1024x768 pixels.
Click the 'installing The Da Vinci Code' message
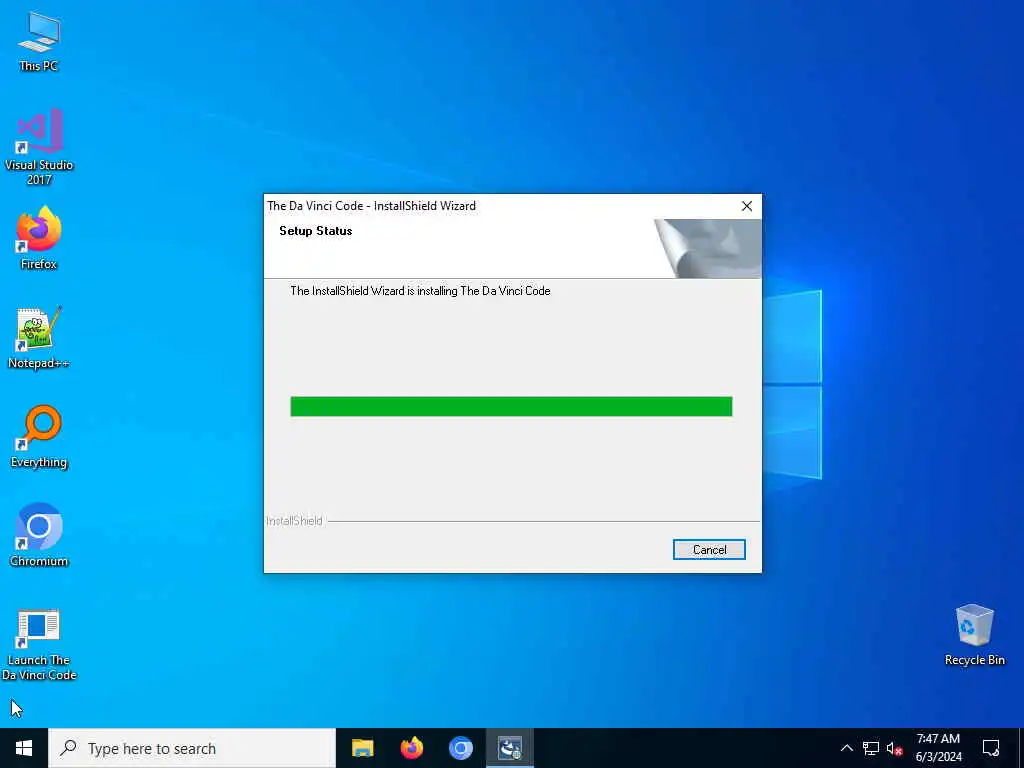420,291
